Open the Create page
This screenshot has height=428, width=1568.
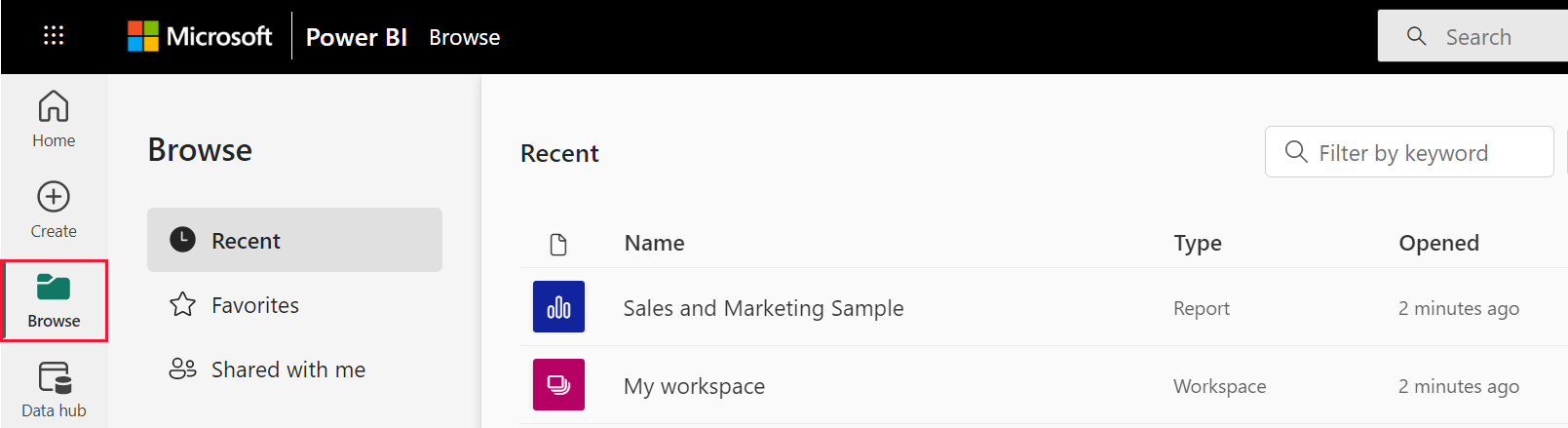tap(54, 210)
